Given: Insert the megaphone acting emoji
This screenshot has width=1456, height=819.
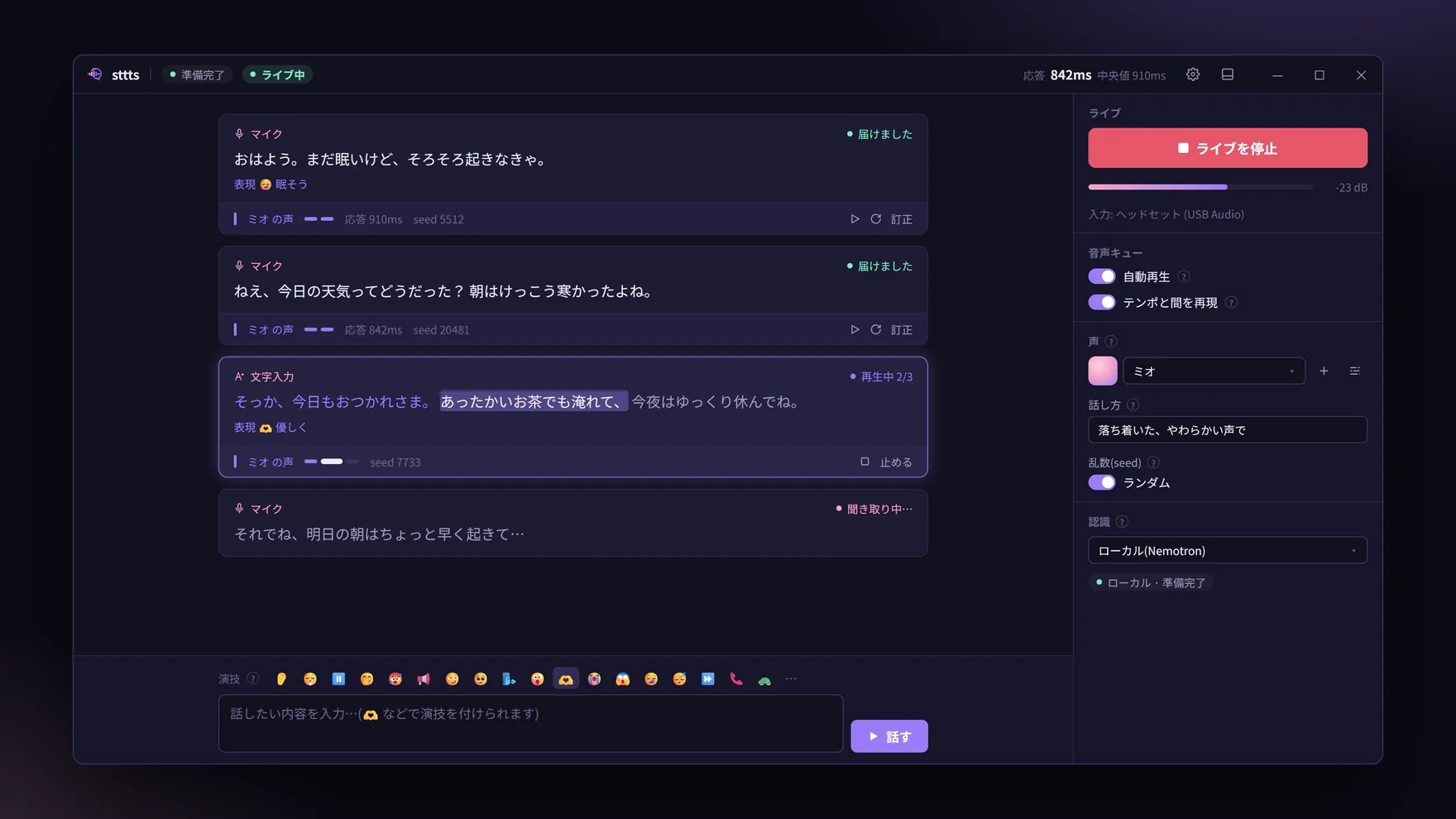Looking at the screenshot, I should point(424,679).
